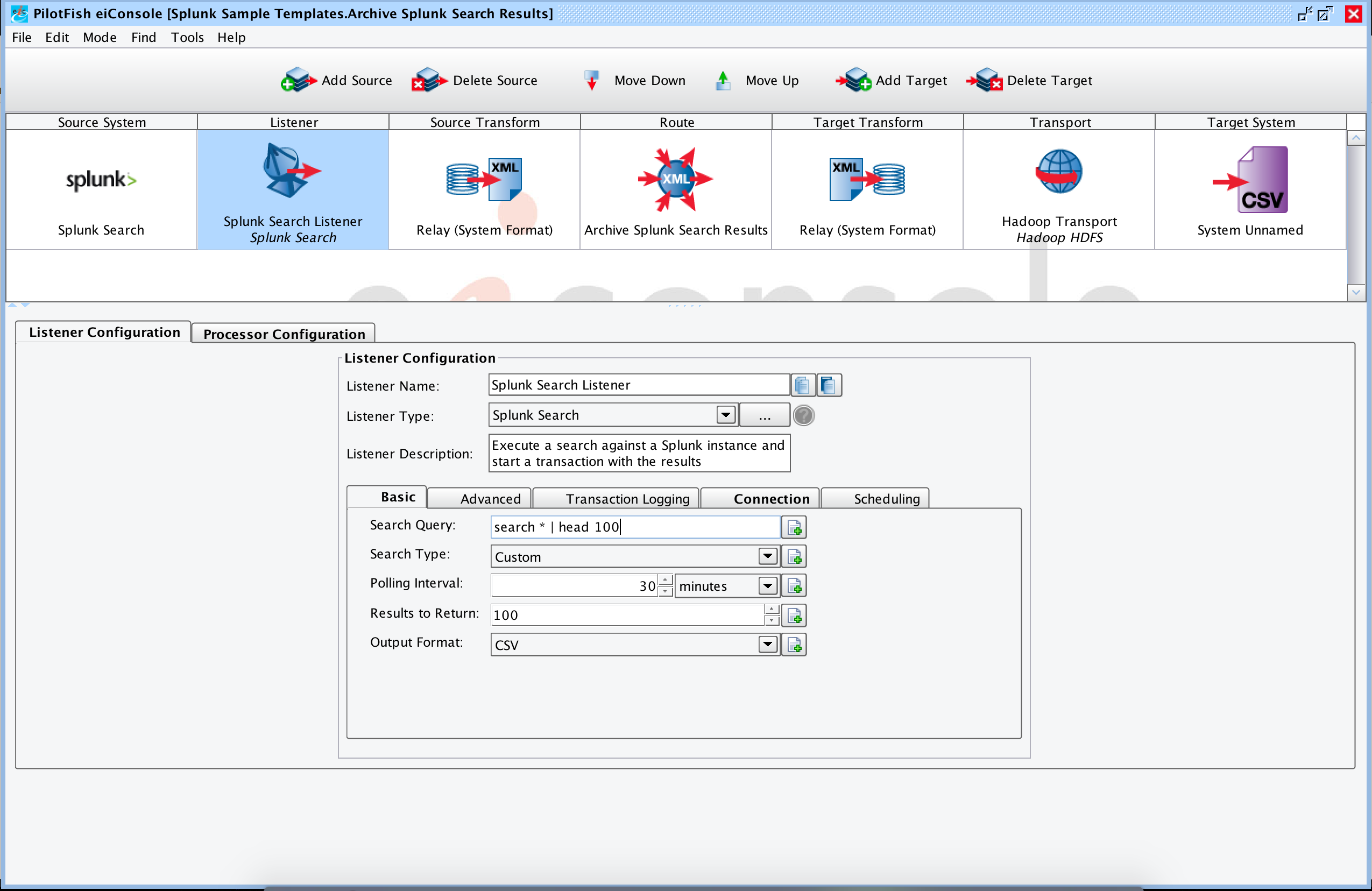1372x891 pixels.
Task: Click into the Results to Return field
Action: click(x=627, y=616)
